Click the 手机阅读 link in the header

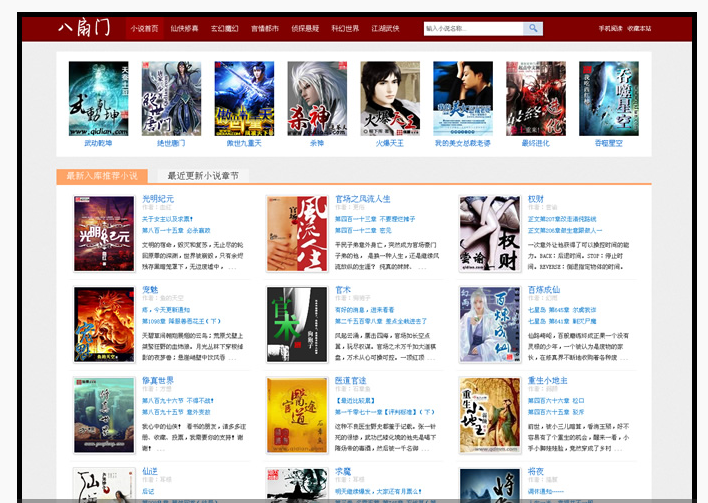tap(610, 28)
